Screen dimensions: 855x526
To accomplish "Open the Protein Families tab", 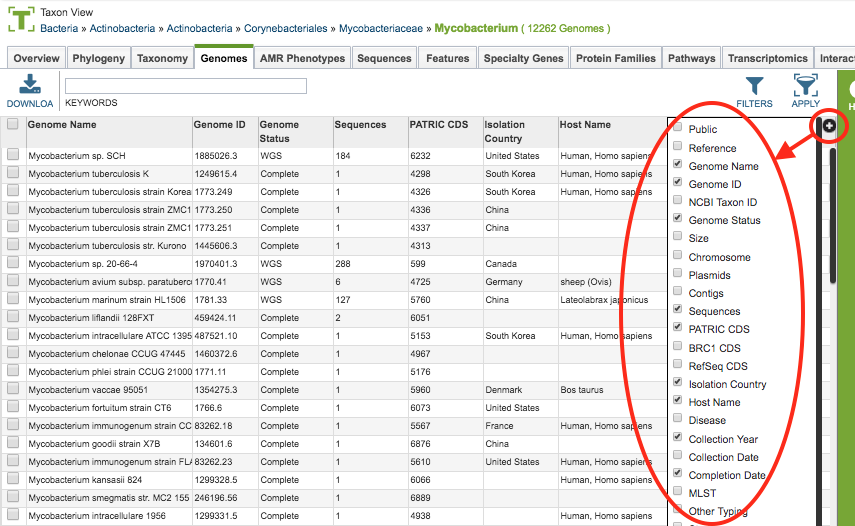I will [x=616, y=58].
